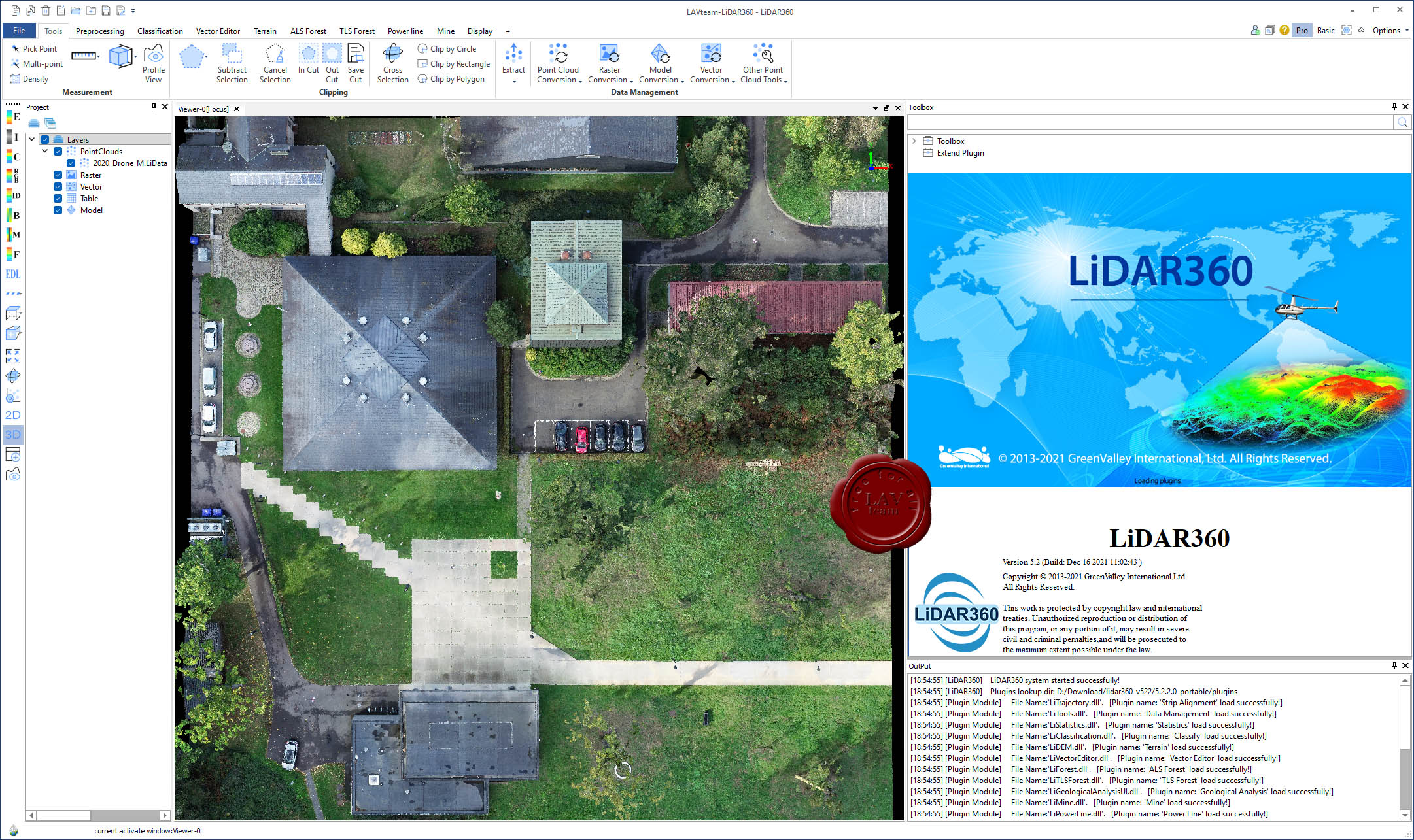Click the Toolbox search input field
Screen dimensions: 1414x840
pyautogui.click(x=1150, y=122)
